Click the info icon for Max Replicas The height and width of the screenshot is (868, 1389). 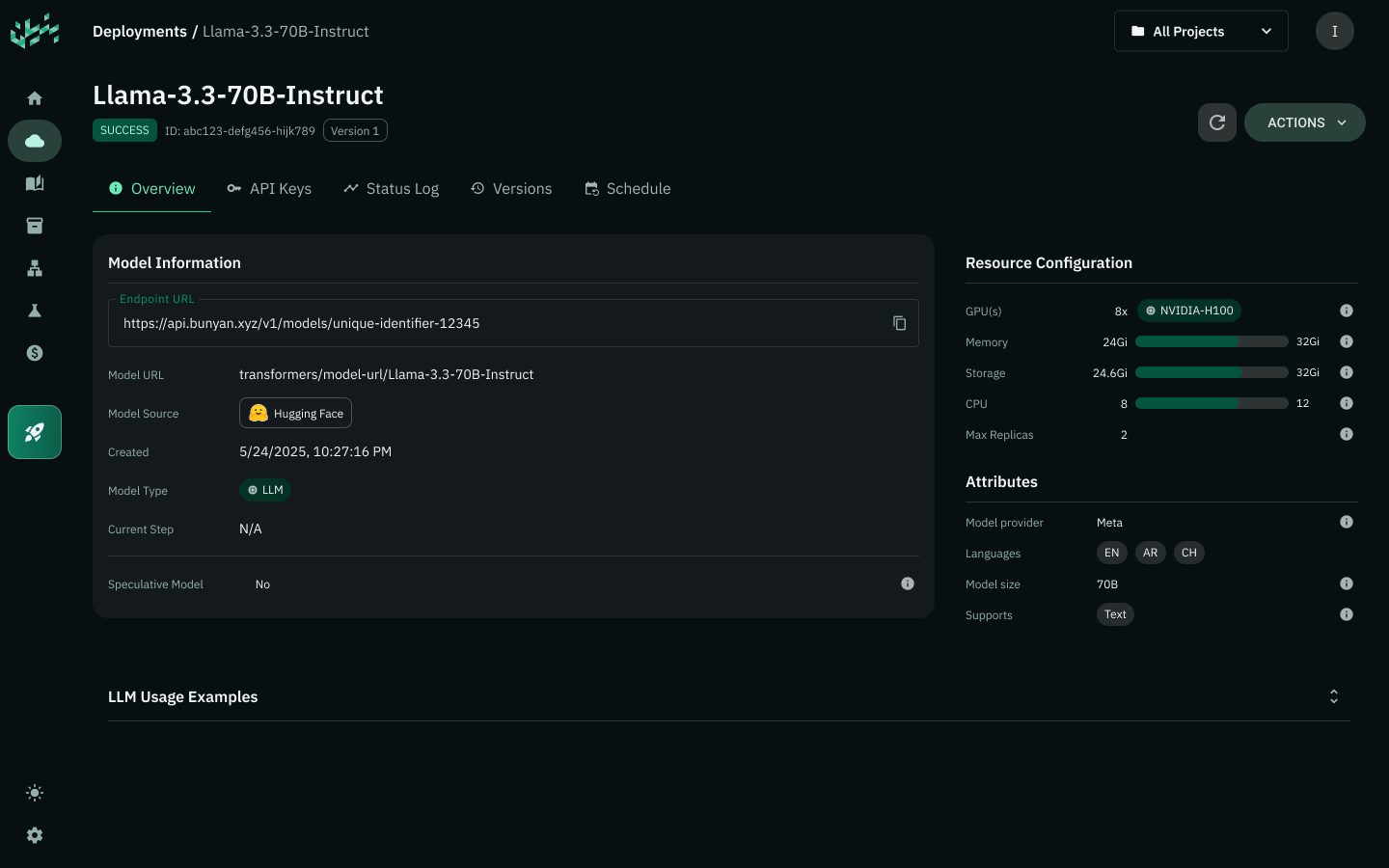[x=1347, y=434]
